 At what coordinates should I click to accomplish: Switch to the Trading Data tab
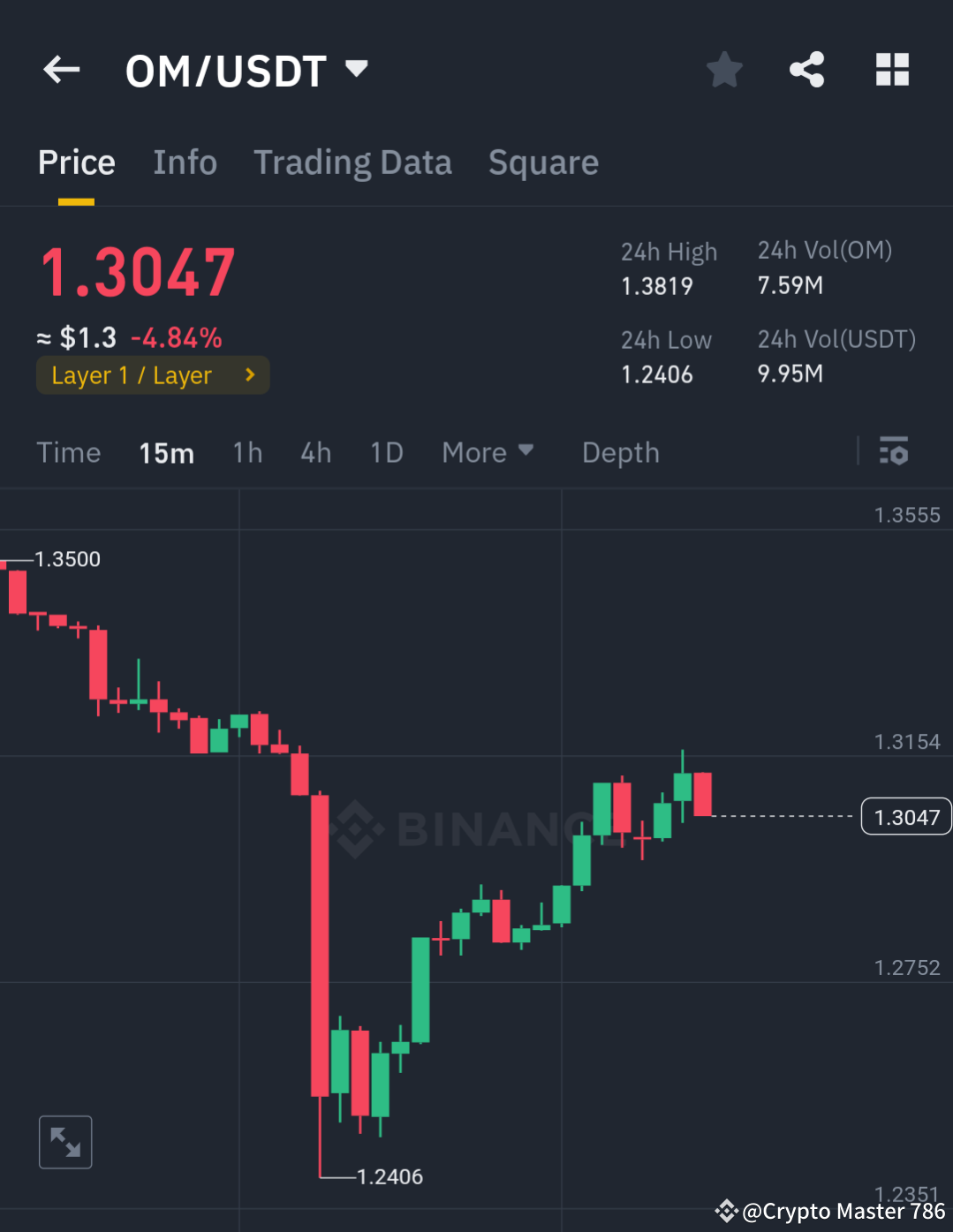pyautogui.click(x=352, y=162)
